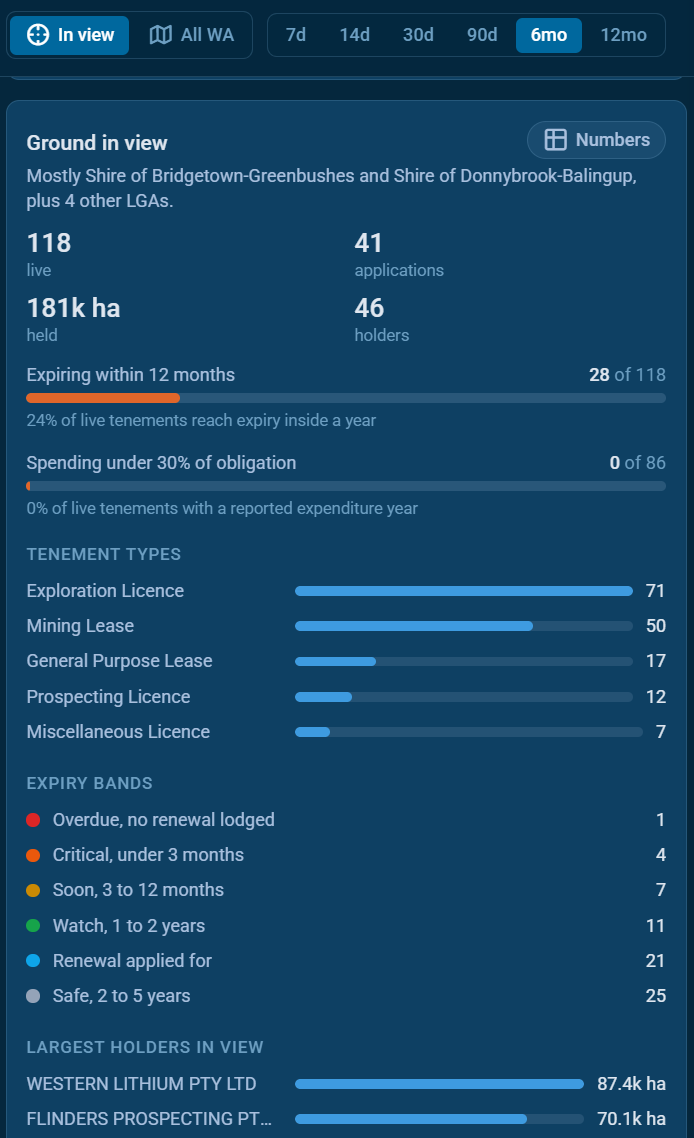Click the green Watch status dot
Viewport: 694px width, 1138px height.
tap(33, 925)
